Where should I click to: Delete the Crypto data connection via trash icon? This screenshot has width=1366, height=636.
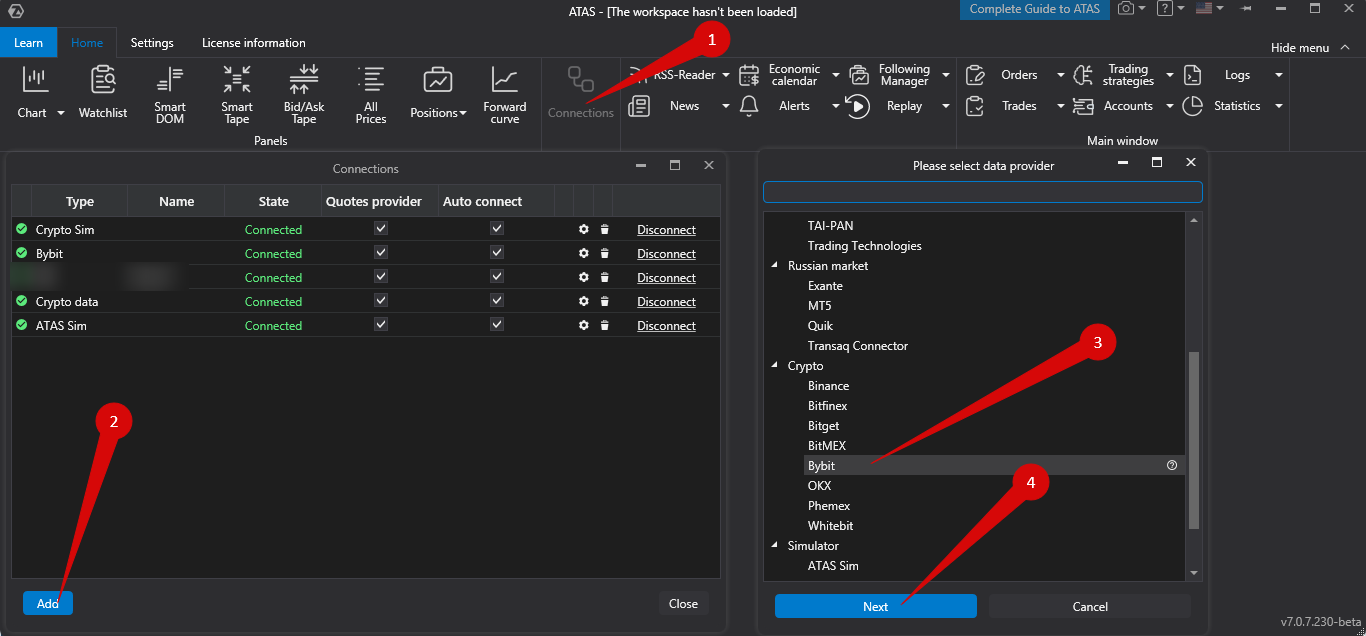604,301
